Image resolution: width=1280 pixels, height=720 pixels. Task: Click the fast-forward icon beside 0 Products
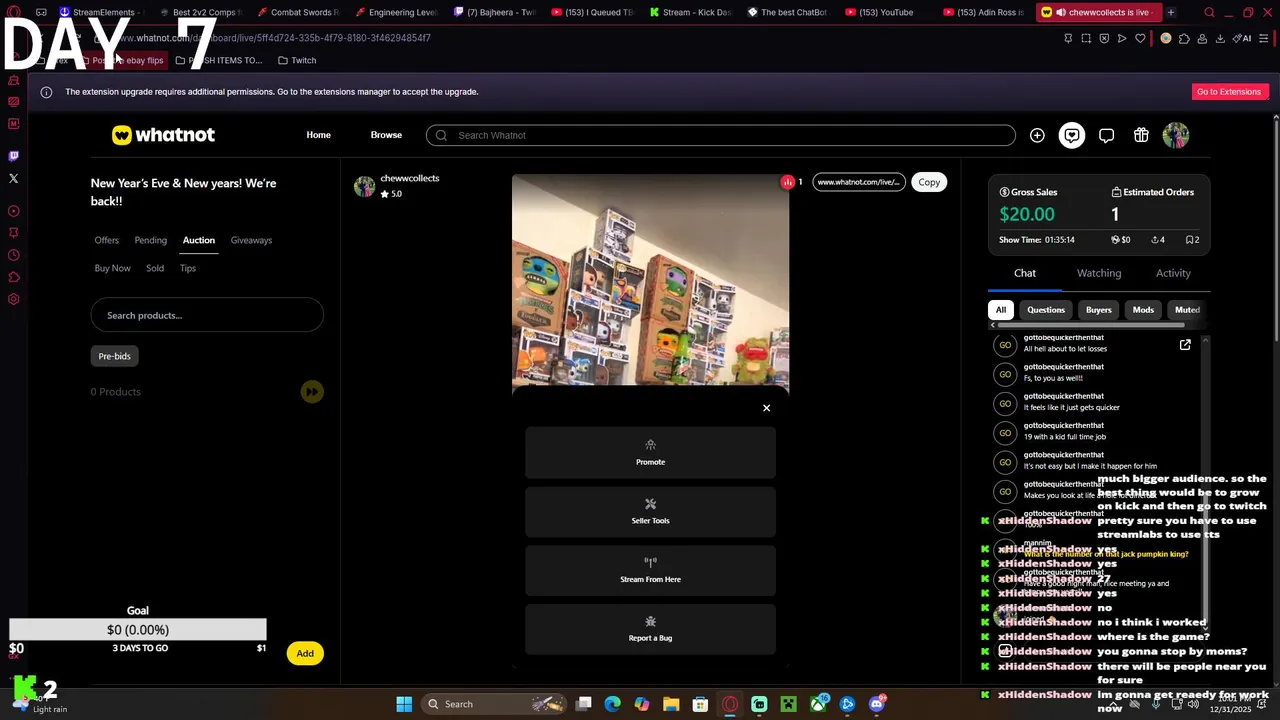[x=312, y=392]
